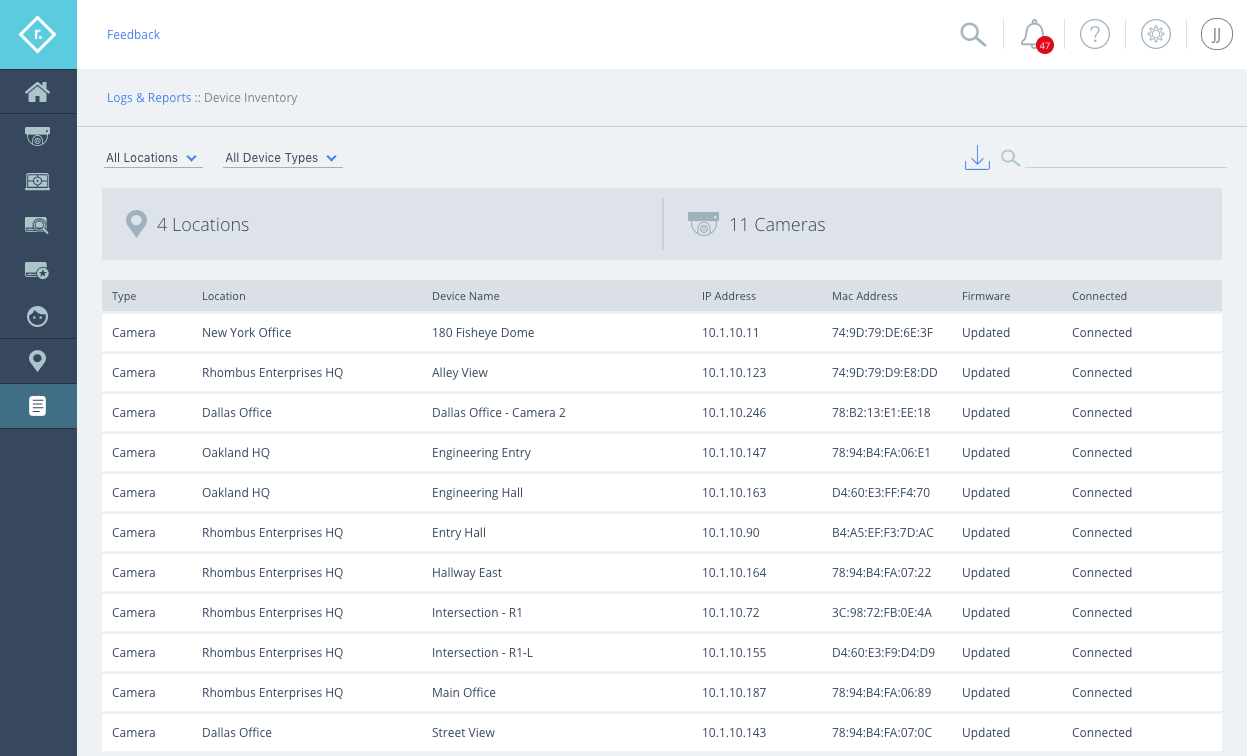Open the starred item icon in the sidebar
The image size is (1259, 756).
pos(38,270)
